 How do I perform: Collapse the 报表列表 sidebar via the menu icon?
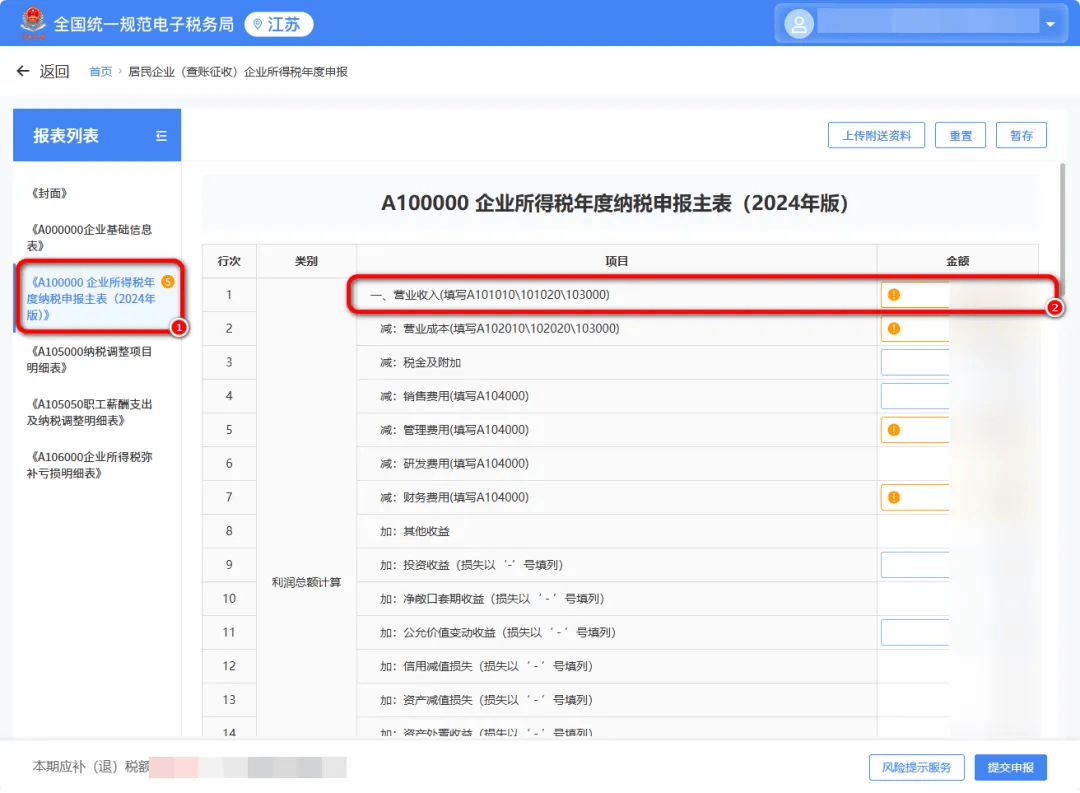point(161,136)
